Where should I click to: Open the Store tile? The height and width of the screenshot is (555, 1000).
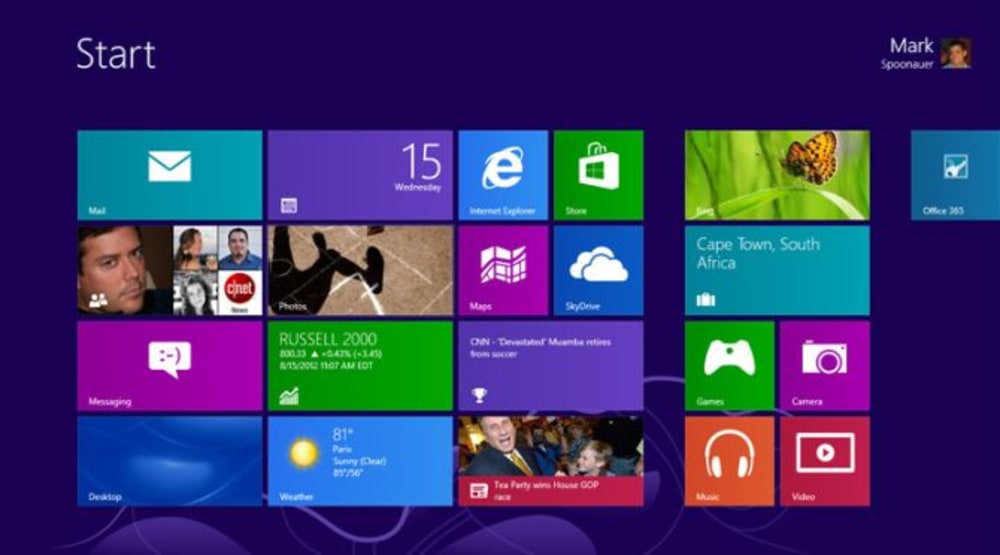pyautogui.click(x=598, y=175)
